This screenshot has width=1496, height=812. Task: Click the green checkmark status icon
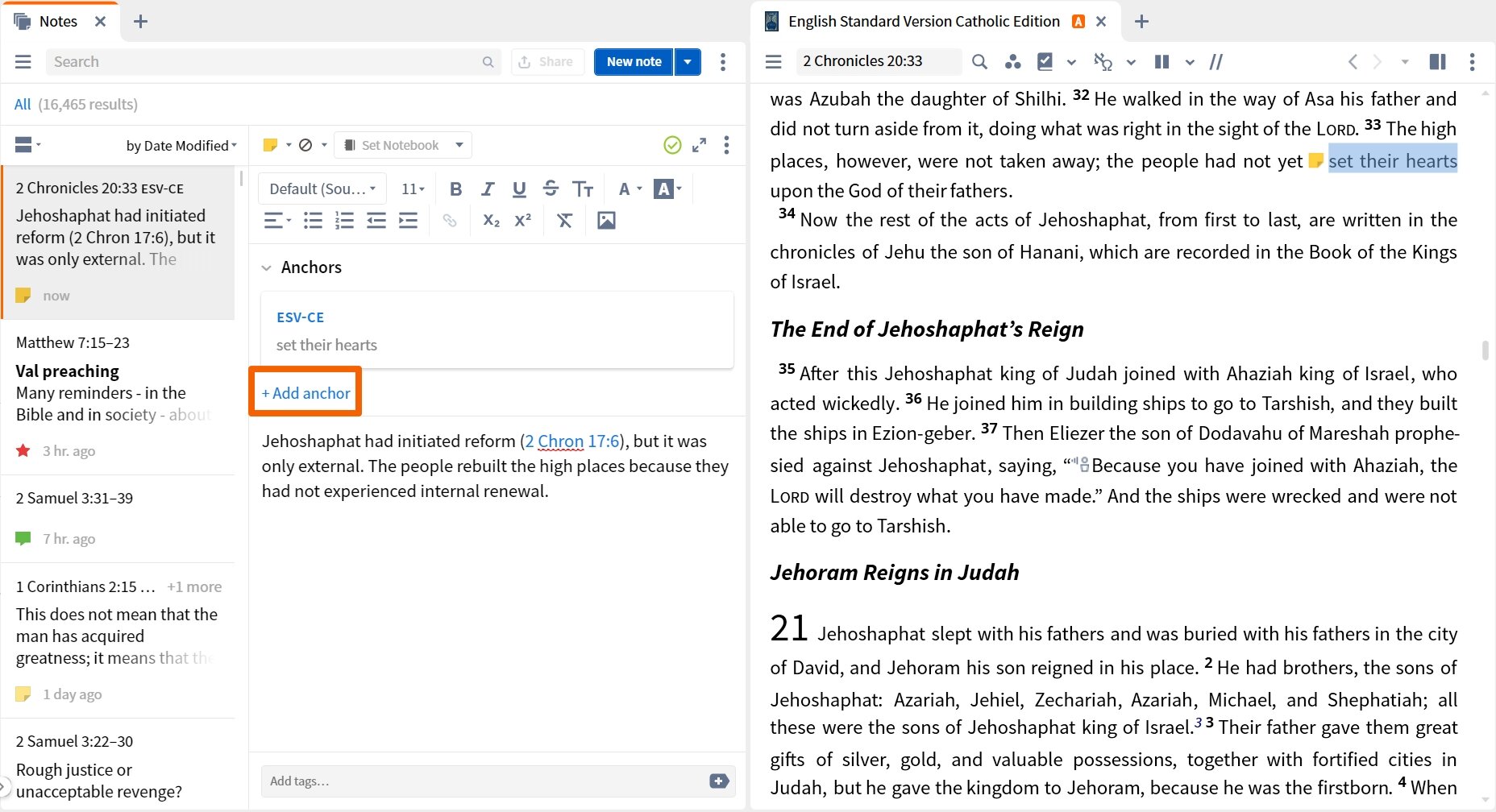[672, 145]
